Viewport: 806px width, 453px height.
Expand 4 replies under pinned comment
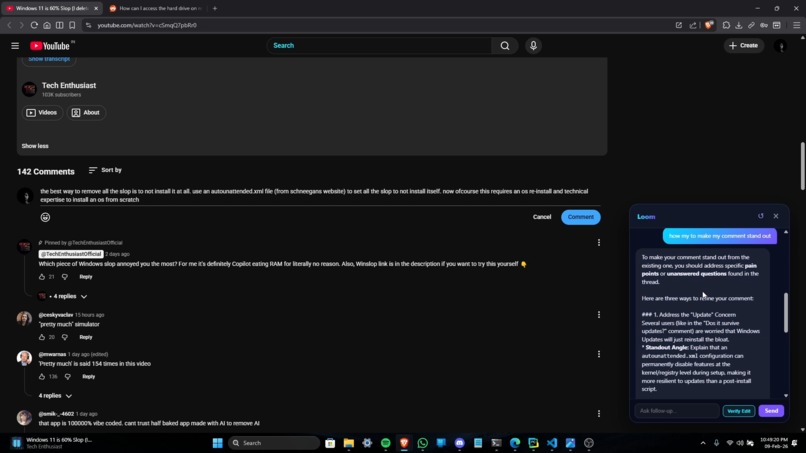pos(63,296)
